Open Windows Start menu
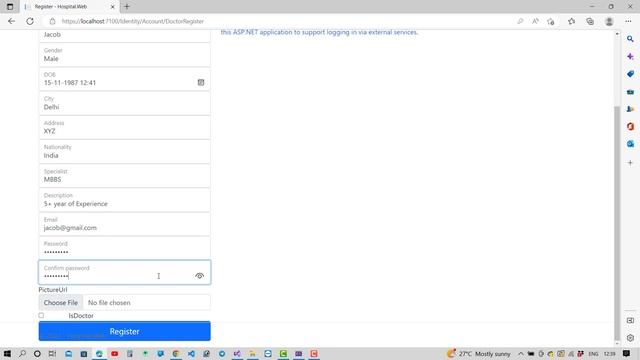This screenshot has width=640, height=360. click(7, 353)
